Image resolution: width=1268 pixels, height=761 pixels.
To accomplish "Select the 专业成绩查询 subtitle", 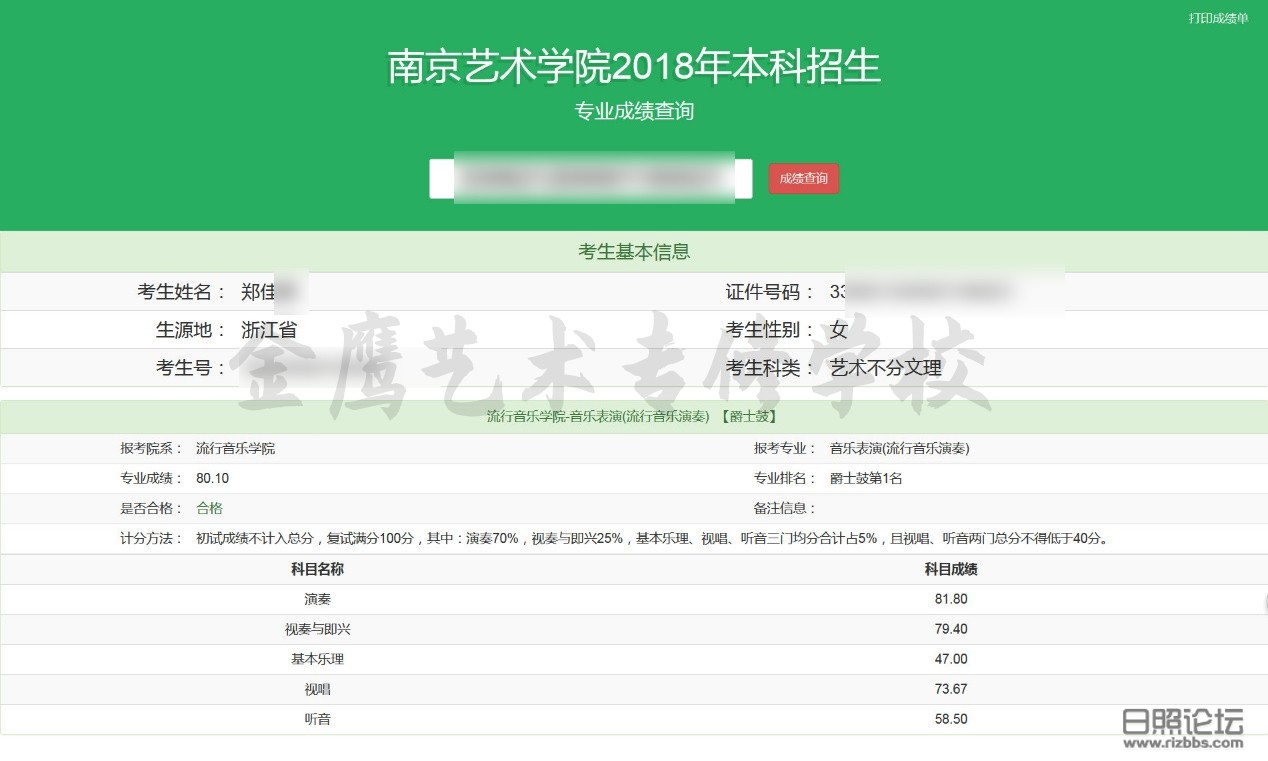I will click(634, 111).
